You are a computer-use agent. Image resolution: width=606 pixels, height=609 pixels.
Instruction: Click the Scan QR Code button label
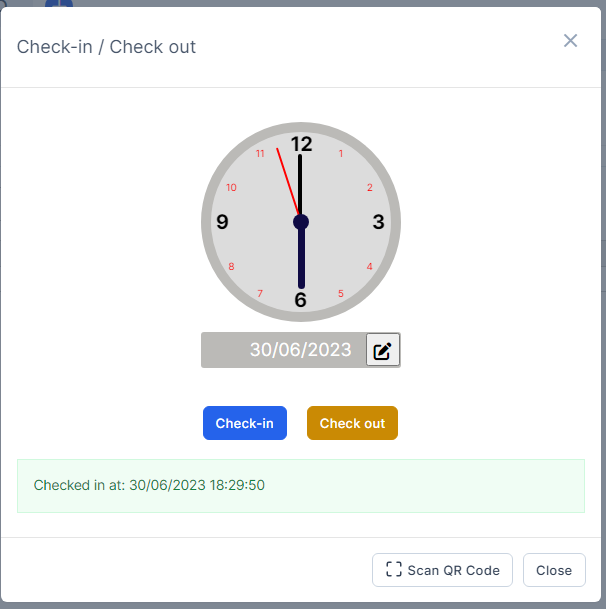pyautogui.click(x=453, y=570)
